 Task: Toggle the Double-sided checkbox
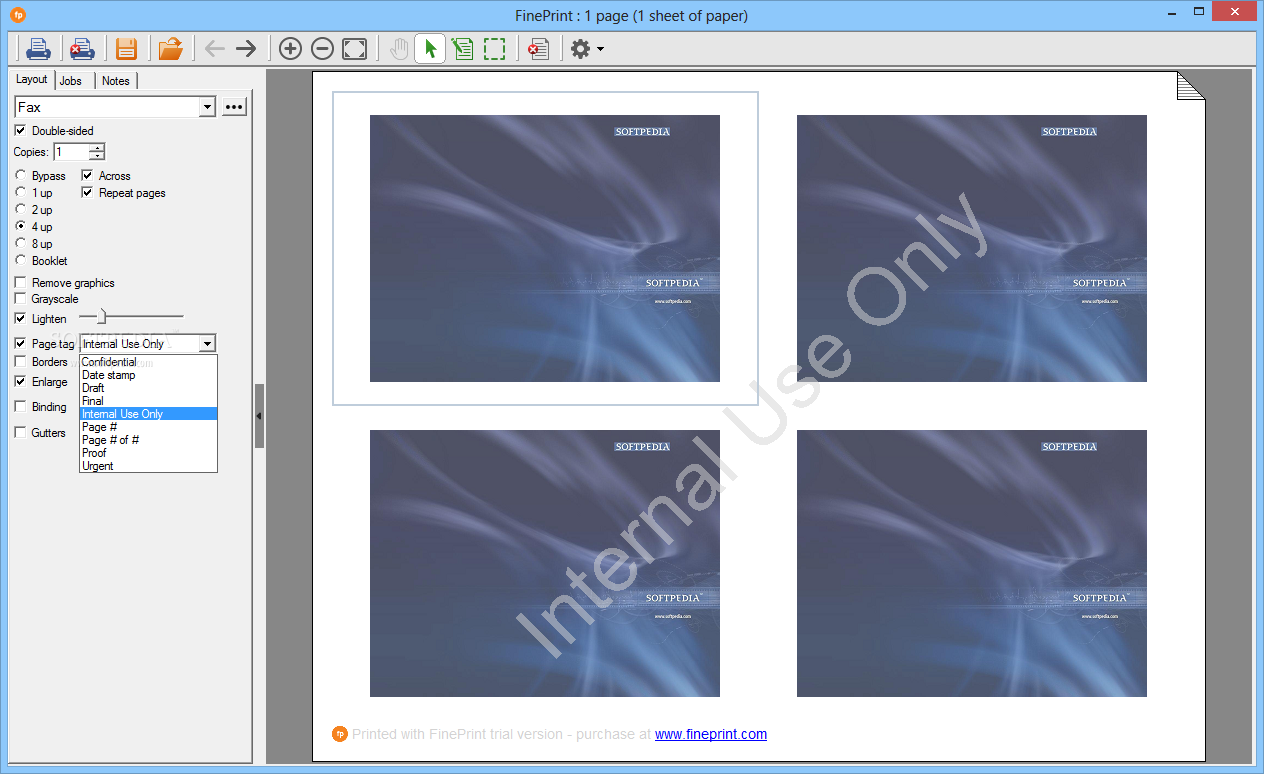20,131
